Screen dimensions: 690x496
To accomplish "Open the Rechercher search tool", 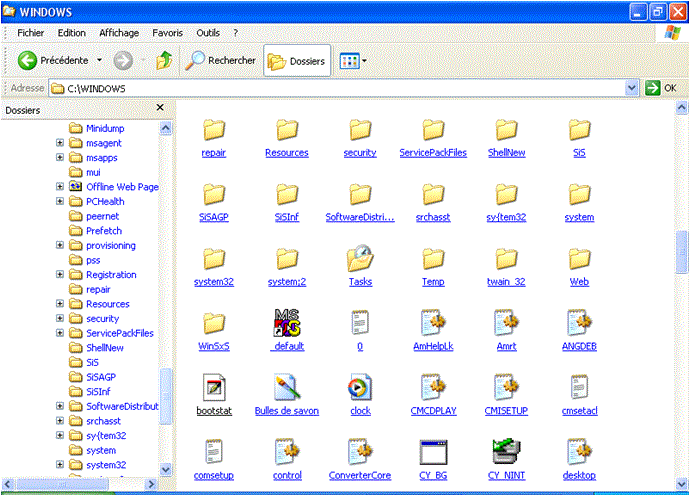I will tap(220, 60).
